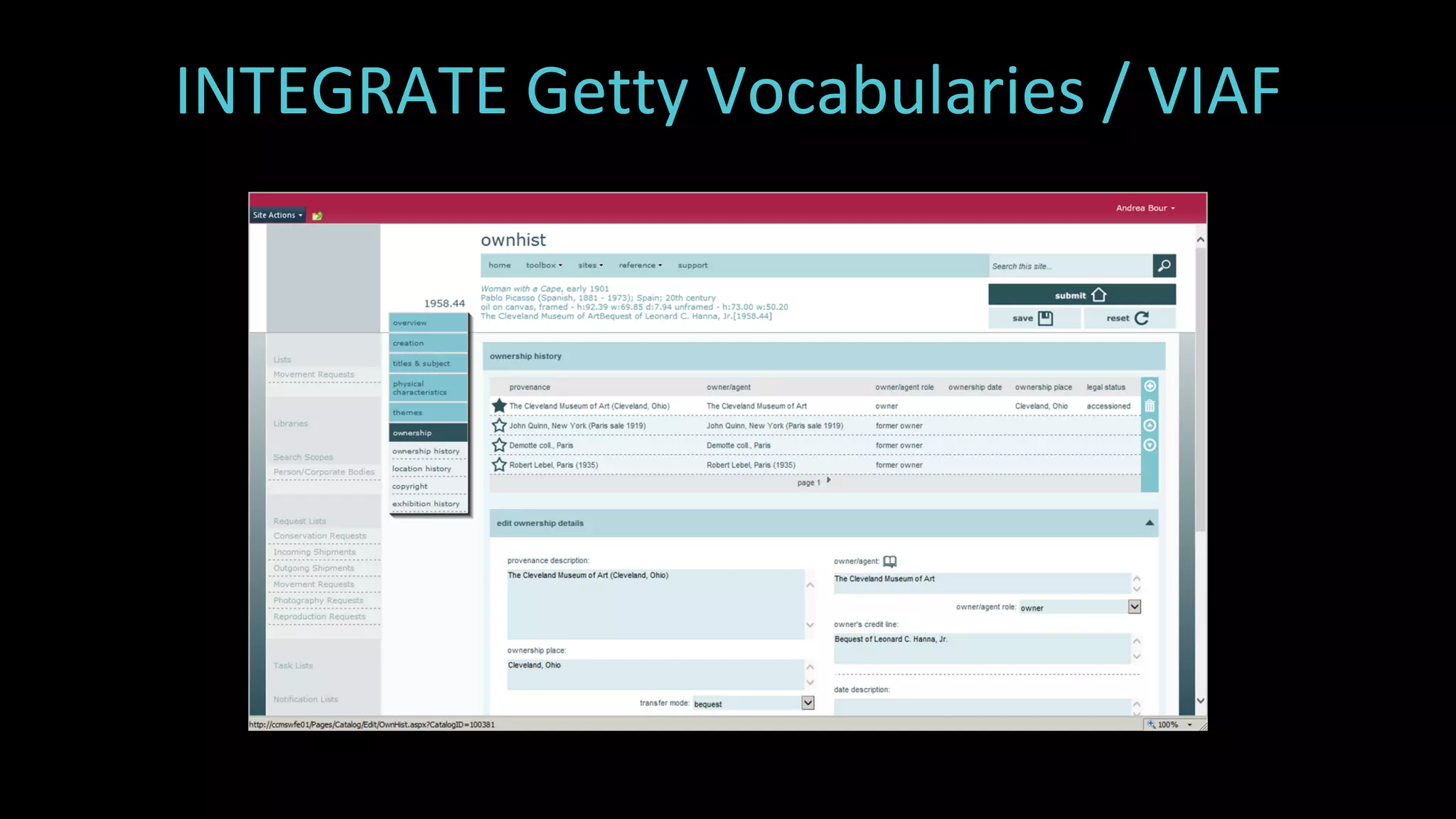Click the submit button
The height and width of the screenshot is (819, 1456).
pyautogui.click(x=1081, y=295)
